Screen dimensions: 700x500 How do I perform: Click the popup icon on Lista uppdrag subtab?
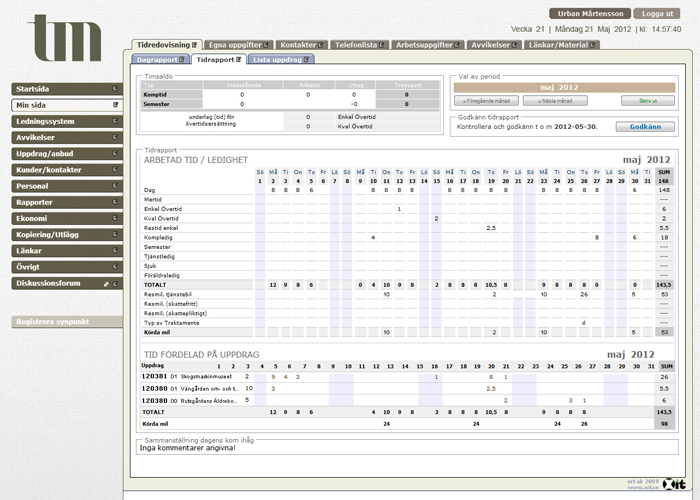pyautogui.click(x=306, y=59)
